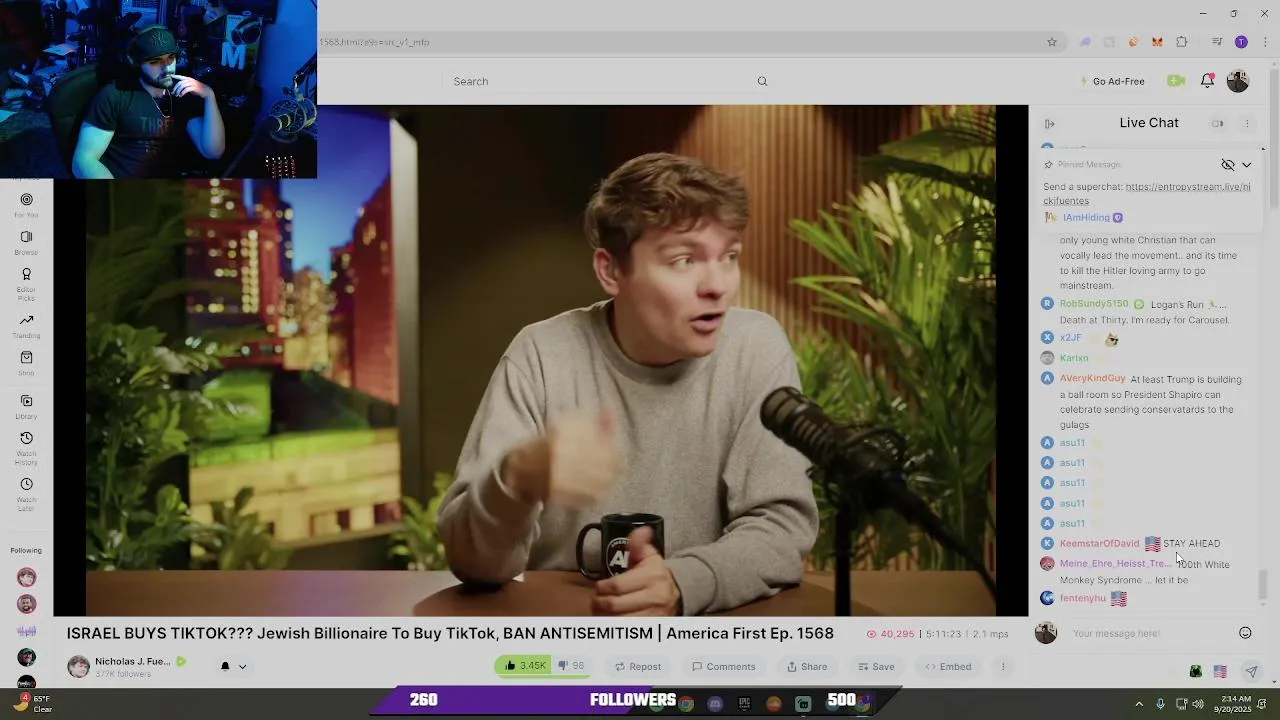Hide the pinned message eye icon

tap(1228, 165)
